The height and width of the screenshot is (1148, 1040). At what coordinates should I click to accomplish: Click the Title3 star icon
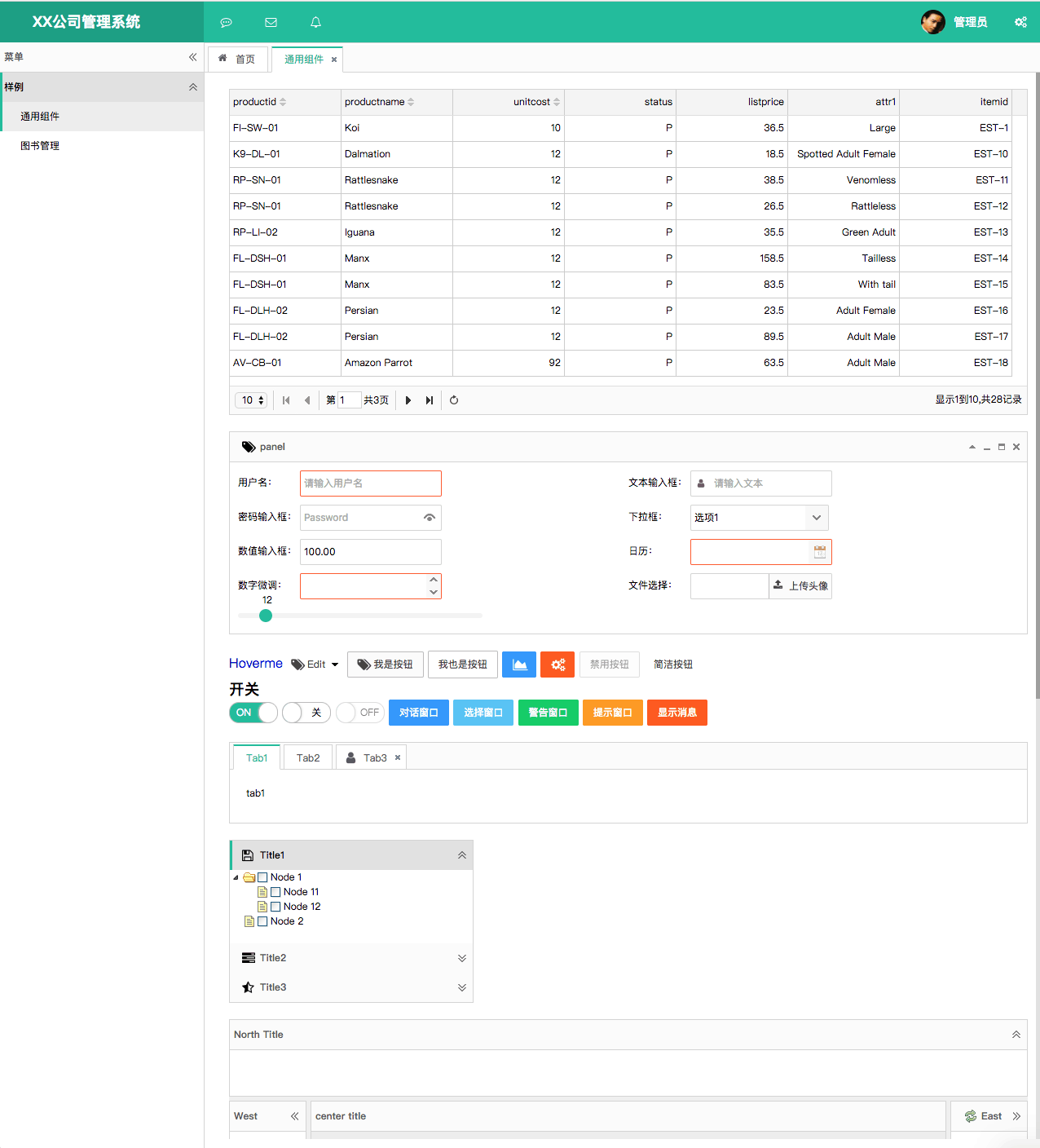click(x=249, y=987)
